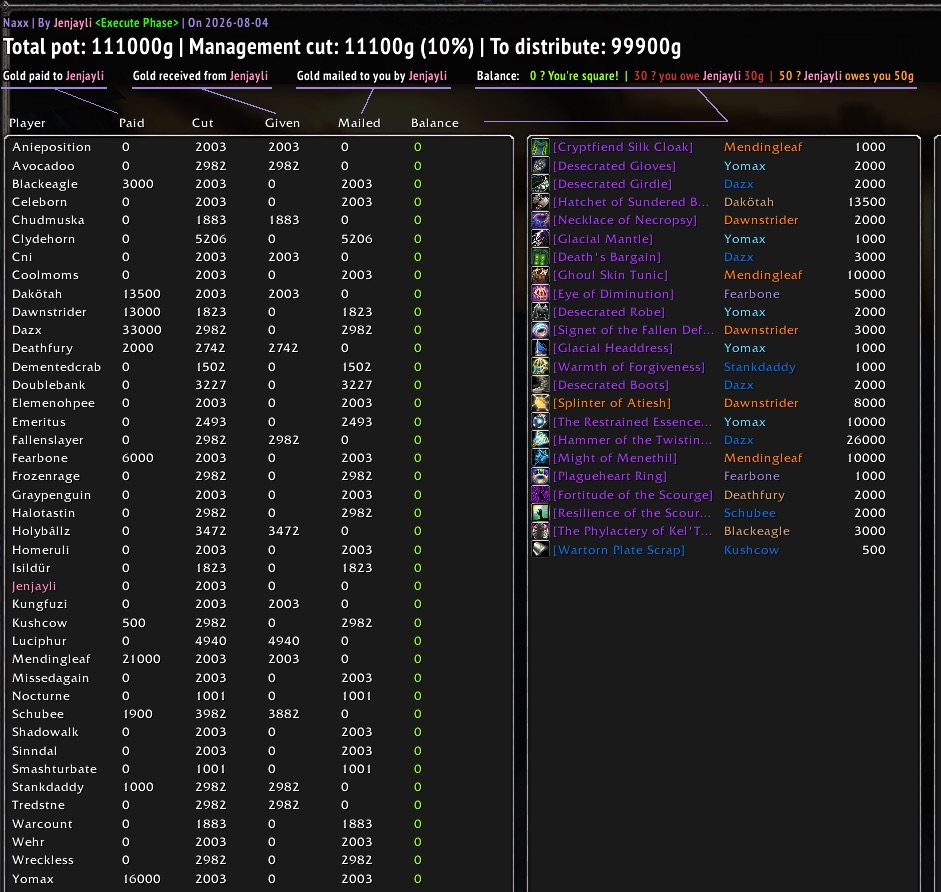Click Schubee's given amount 3882
Image resolution: width=941 pixels, height=892 pixels.
click(283, 714)
